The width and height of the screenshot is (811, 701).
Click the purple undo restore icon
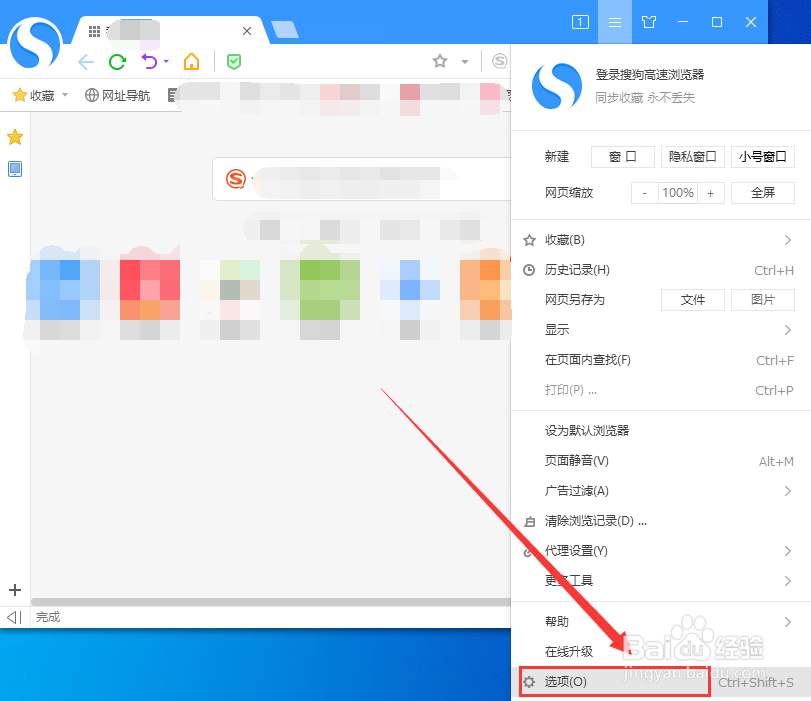pyautogui.click(x=149, y=62)
